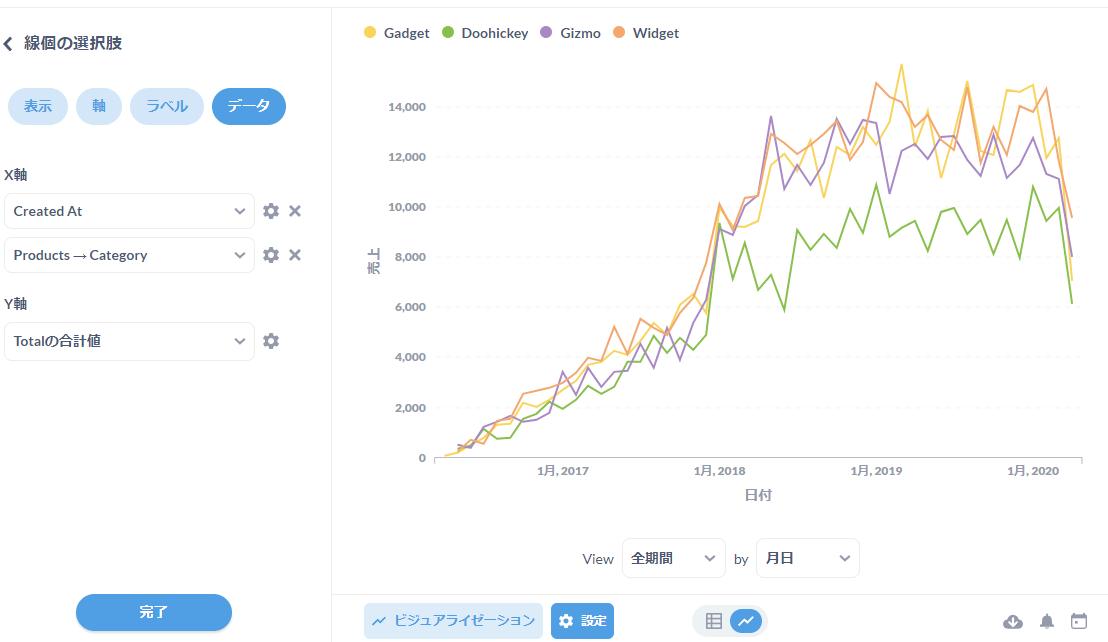
Task: Open the 月日 grouping dropdown
Action: click(807, 558)
